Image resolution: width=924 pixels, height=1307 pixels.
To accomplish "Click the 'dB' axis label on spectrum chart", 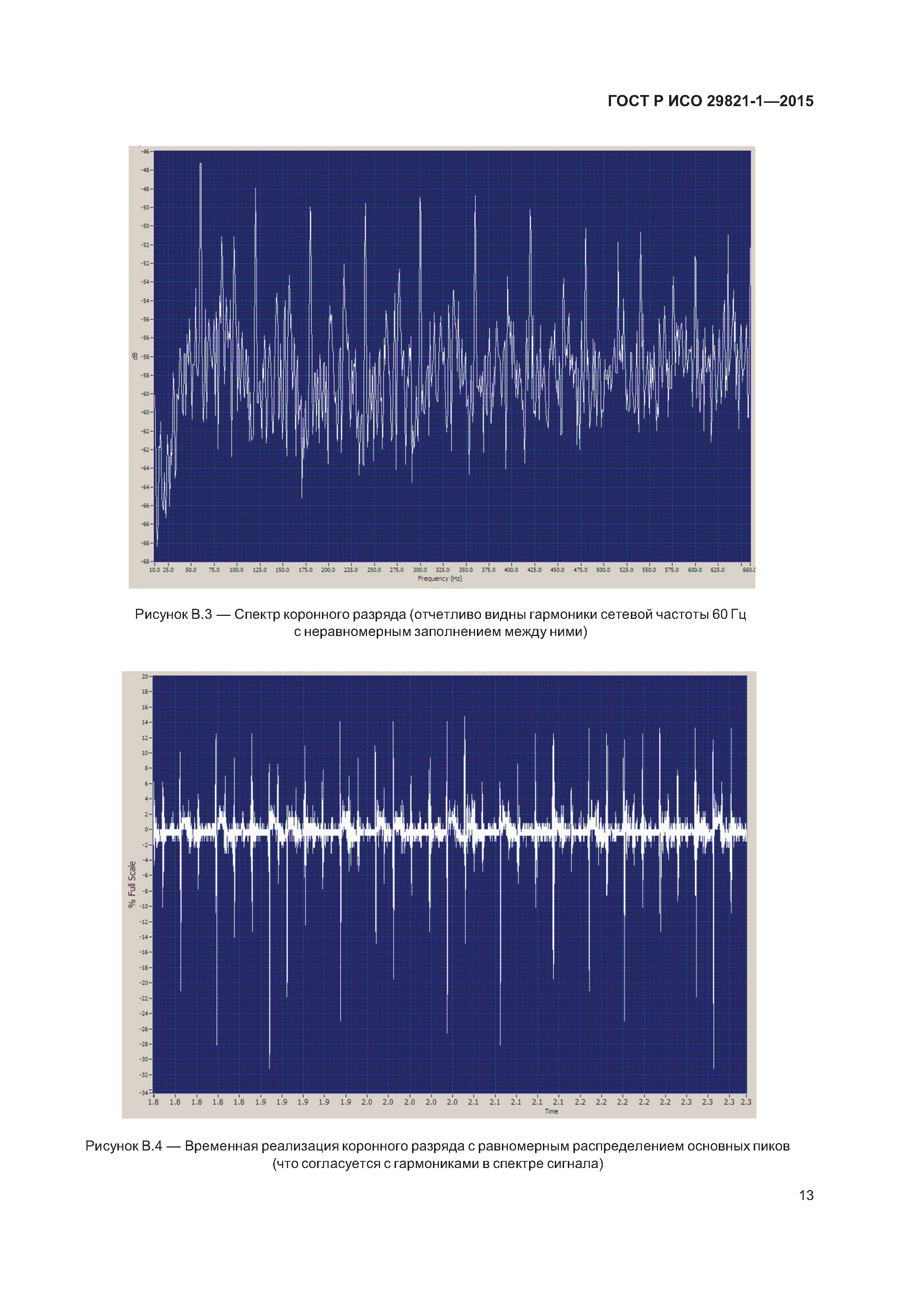I will [x=135, y=356].
